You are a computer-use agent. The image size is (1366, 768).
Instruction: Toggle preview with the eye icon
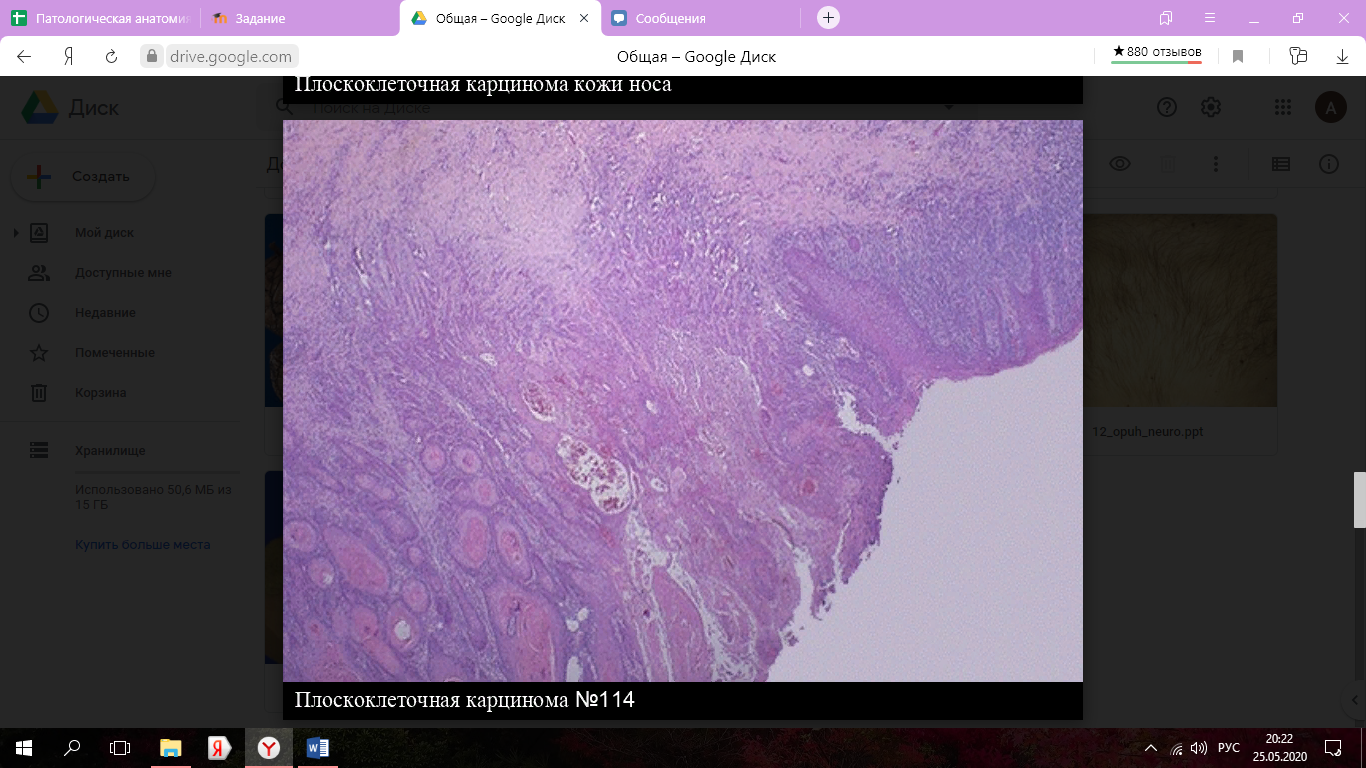(x=1119, y=164)
